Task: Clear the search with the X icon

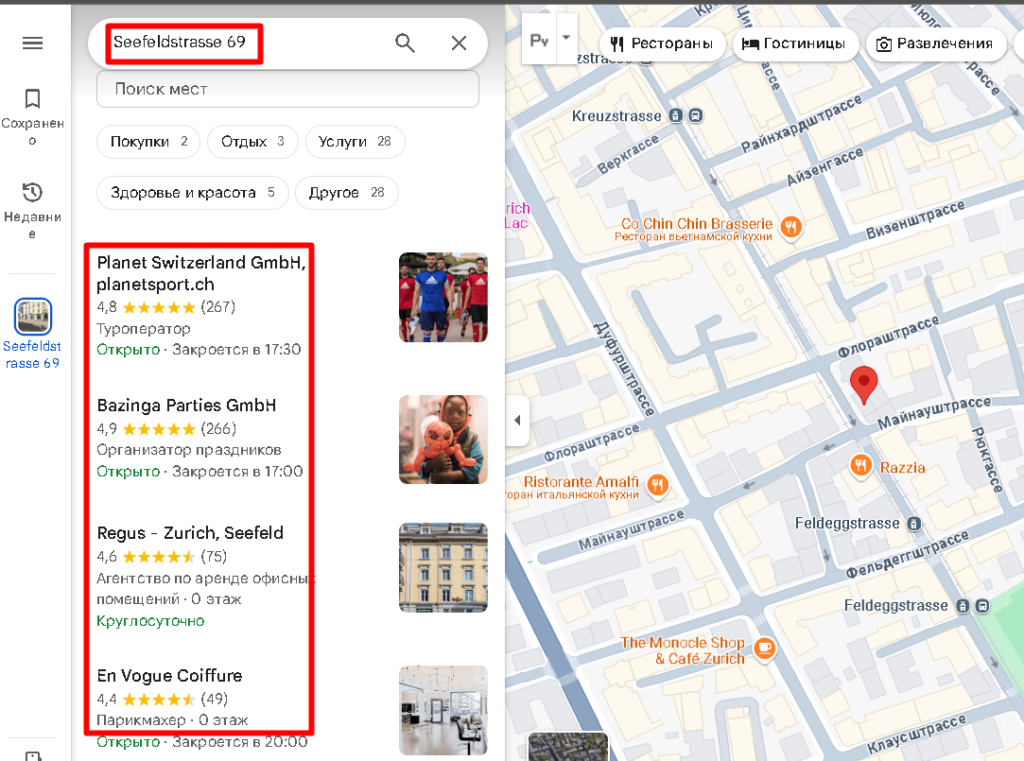Action: (x=459, y=43)
